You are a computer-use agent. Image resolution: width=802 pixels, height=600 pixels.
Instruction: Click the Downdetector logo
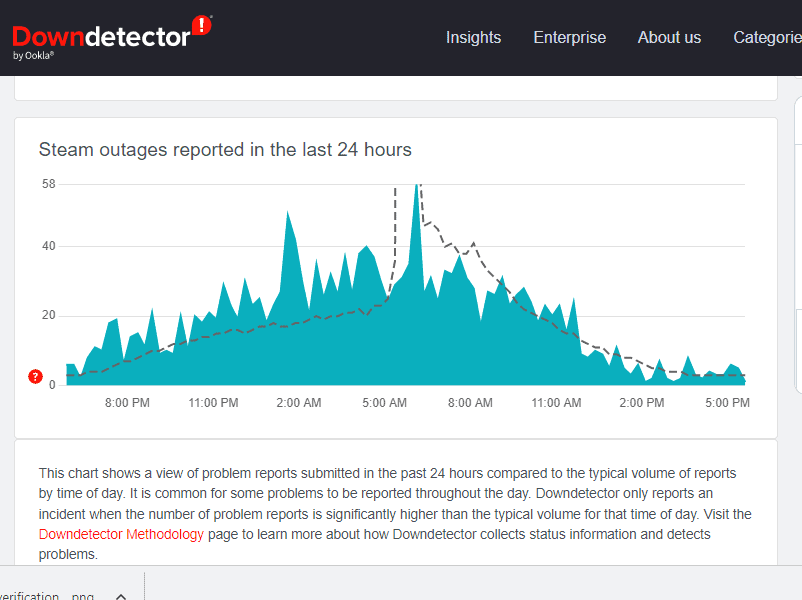[112, 38]
